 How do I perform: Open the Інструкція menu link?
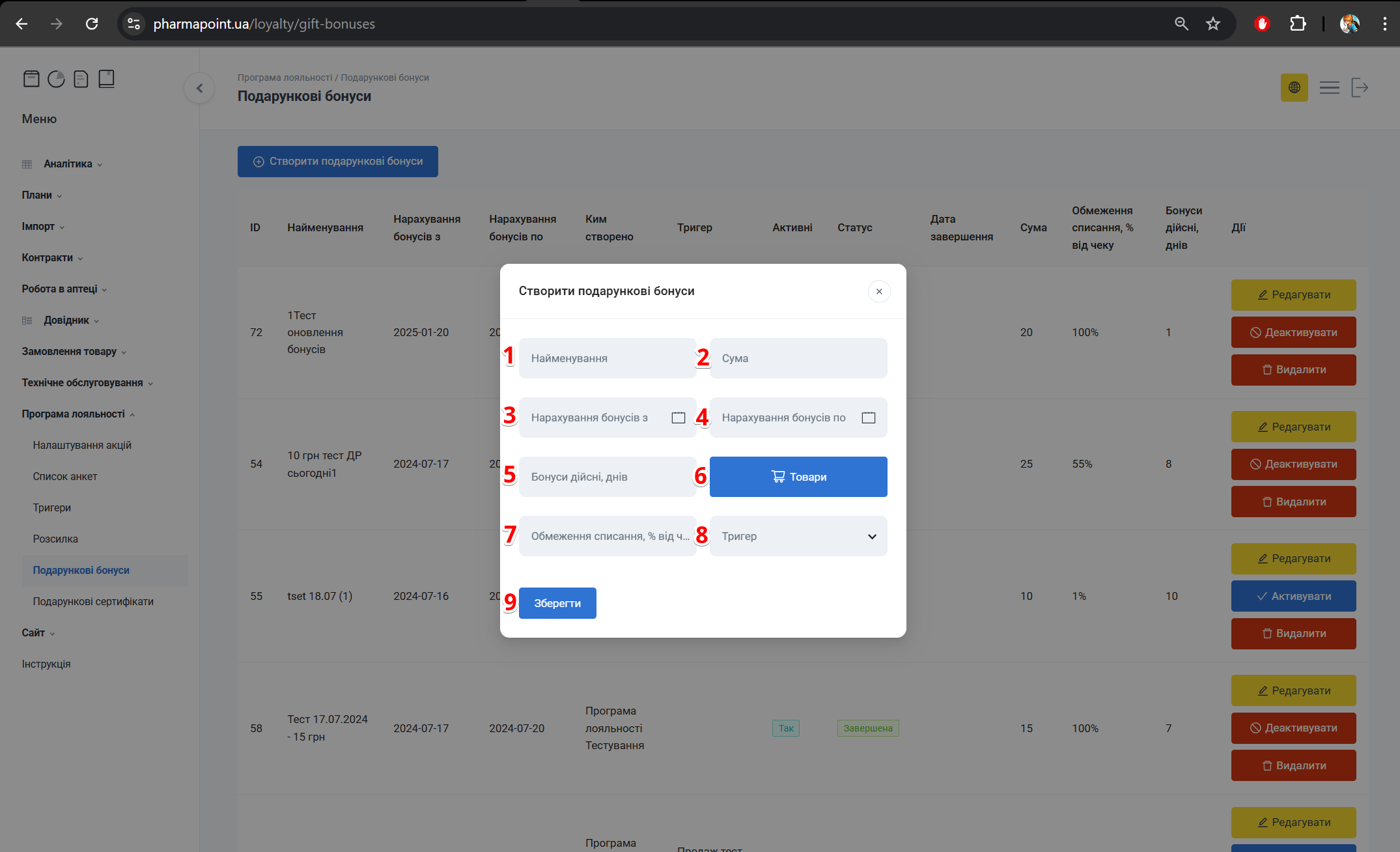(46, 664)
